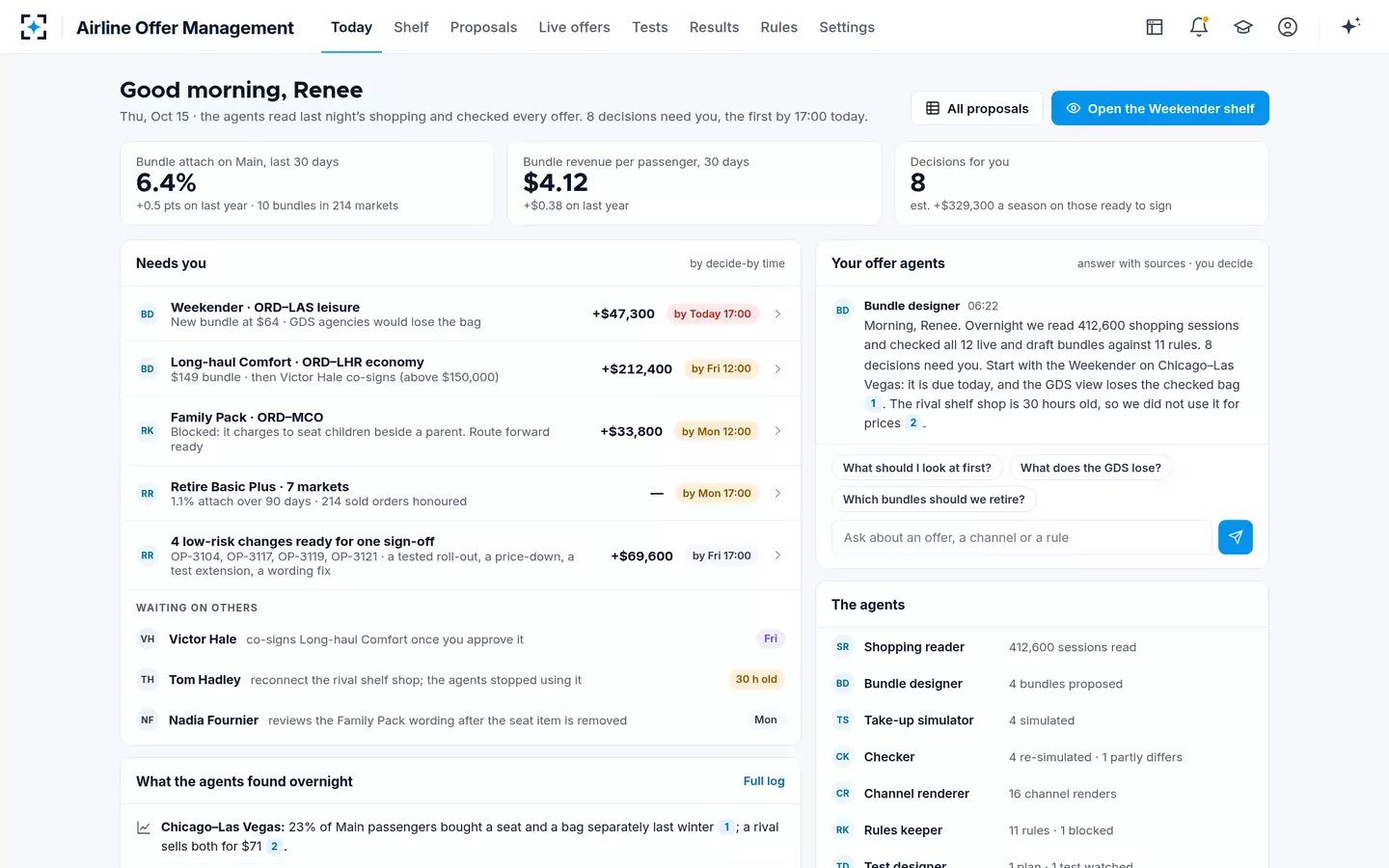Open the Proposals tab

click(x=483, y=27)
